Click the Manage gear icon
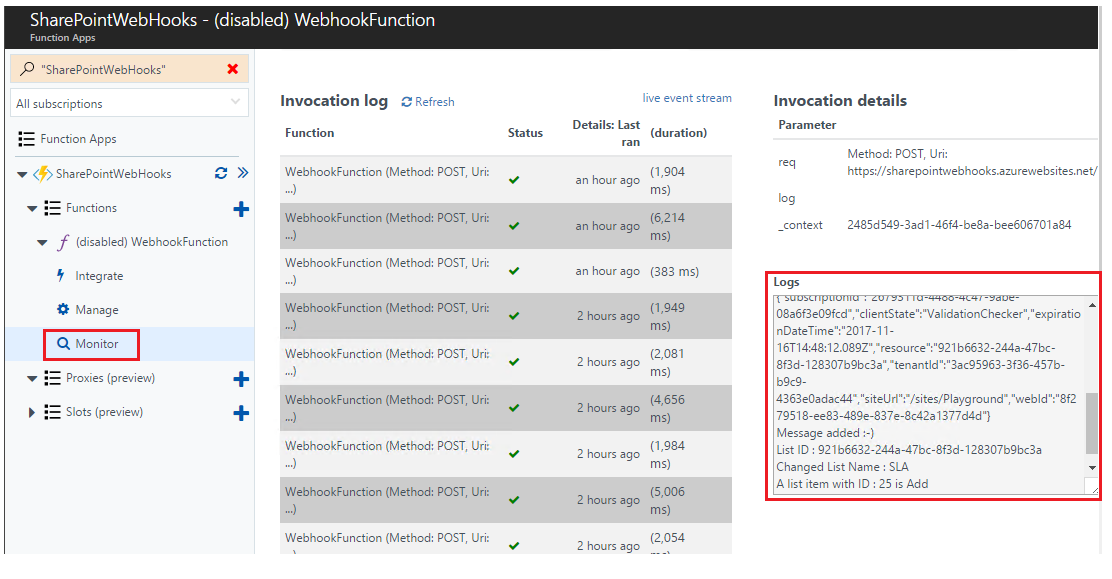 pyautogui.click(x=63, y=309)
